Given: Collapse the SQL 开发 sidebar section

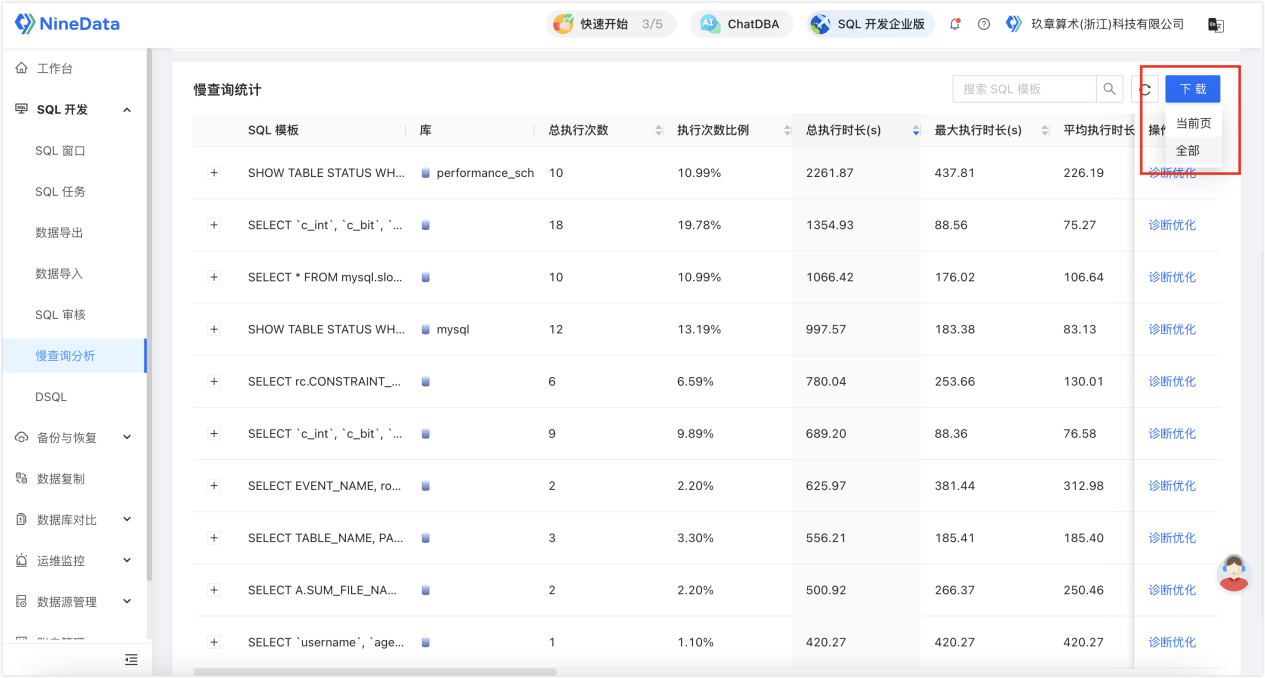Looking at the screenshot, I should (127, 110).
